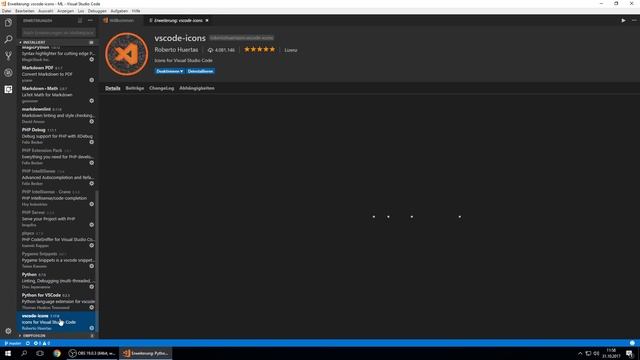640x360 pixels.
Task: Click the run play icon in the editor title bar
Action: [623, 20]
